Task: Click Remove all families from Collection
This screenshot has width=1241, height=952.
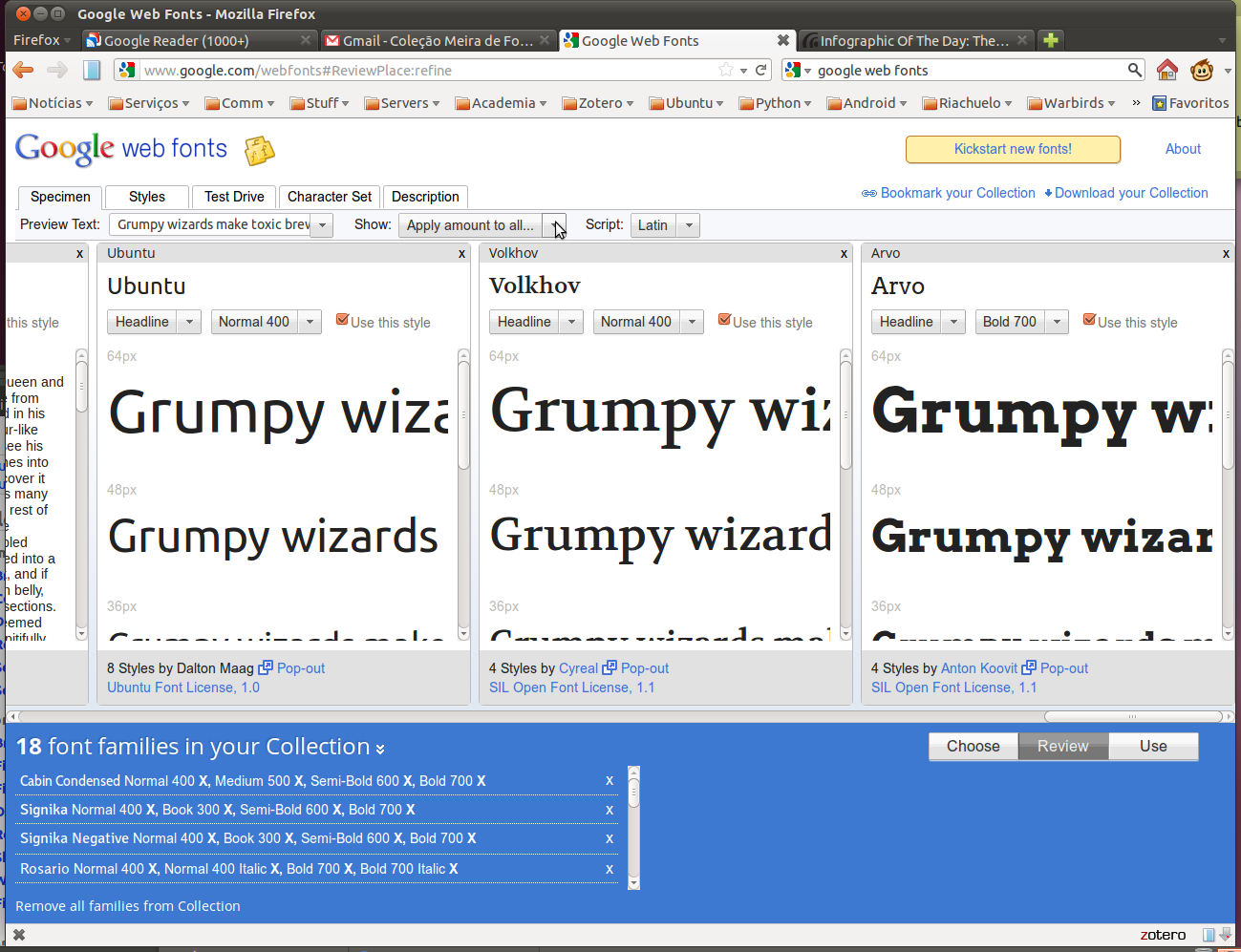Action: (128, 906)
